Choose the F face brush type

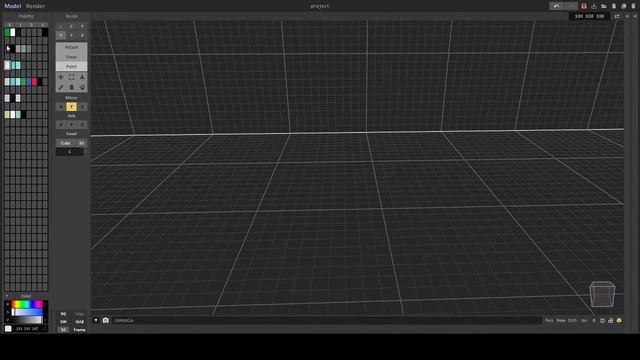(x=71, y=36)
